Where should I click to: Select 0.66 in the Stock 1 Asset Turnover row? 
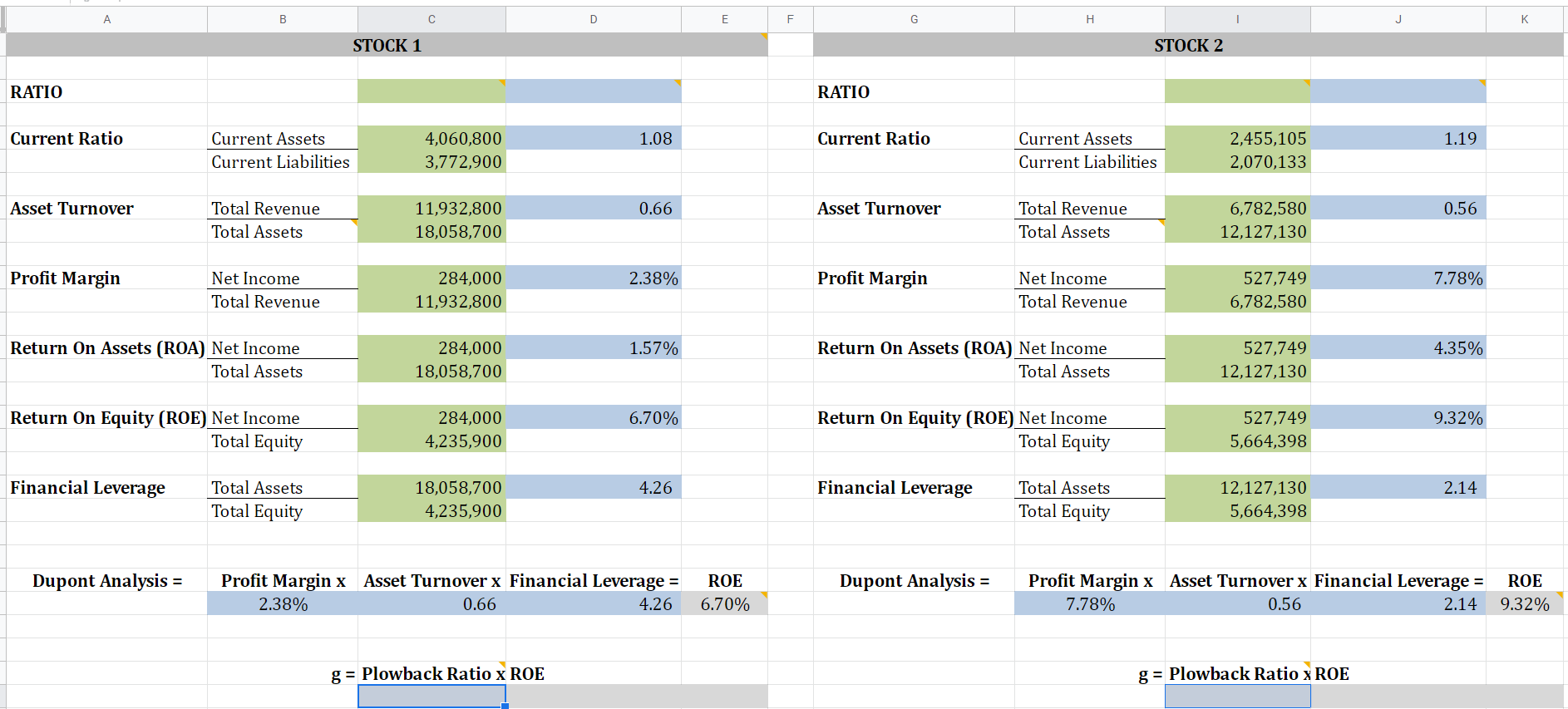(594, 208)
